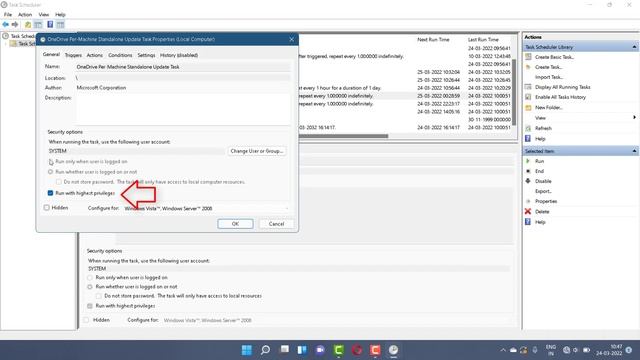Collapse Selected Item actions section

click(x=634, y=151)
